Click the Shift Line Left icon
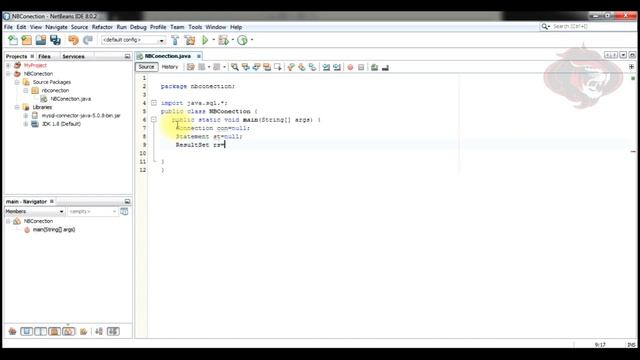640x360 pixels. click(x=326, y=67)
